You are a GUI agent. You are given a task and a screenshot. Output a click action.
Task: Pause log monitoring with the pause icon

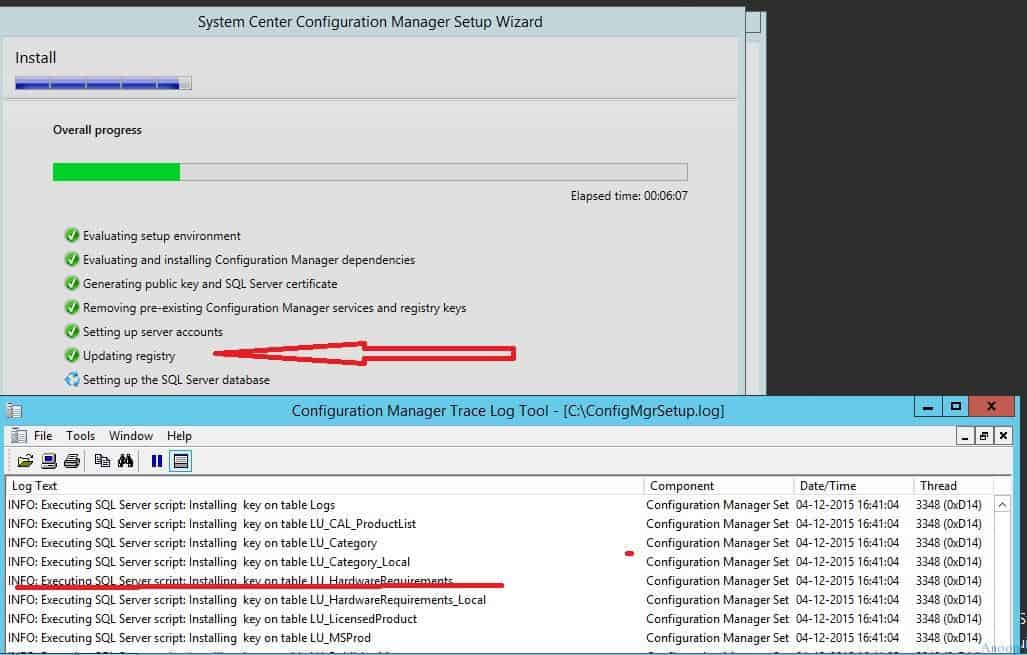pyautogui.click(x=157, y=461)
